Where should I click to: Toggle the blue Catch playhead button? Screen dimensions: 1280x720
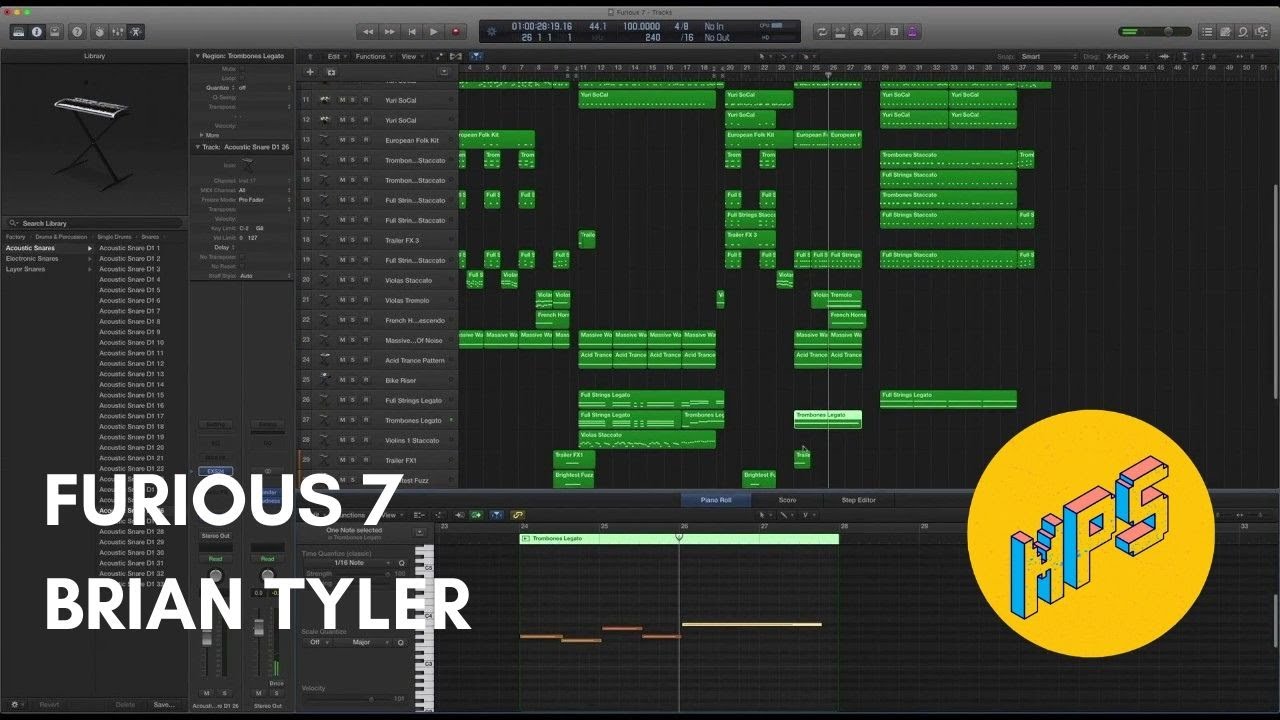[x=476, y=57]
